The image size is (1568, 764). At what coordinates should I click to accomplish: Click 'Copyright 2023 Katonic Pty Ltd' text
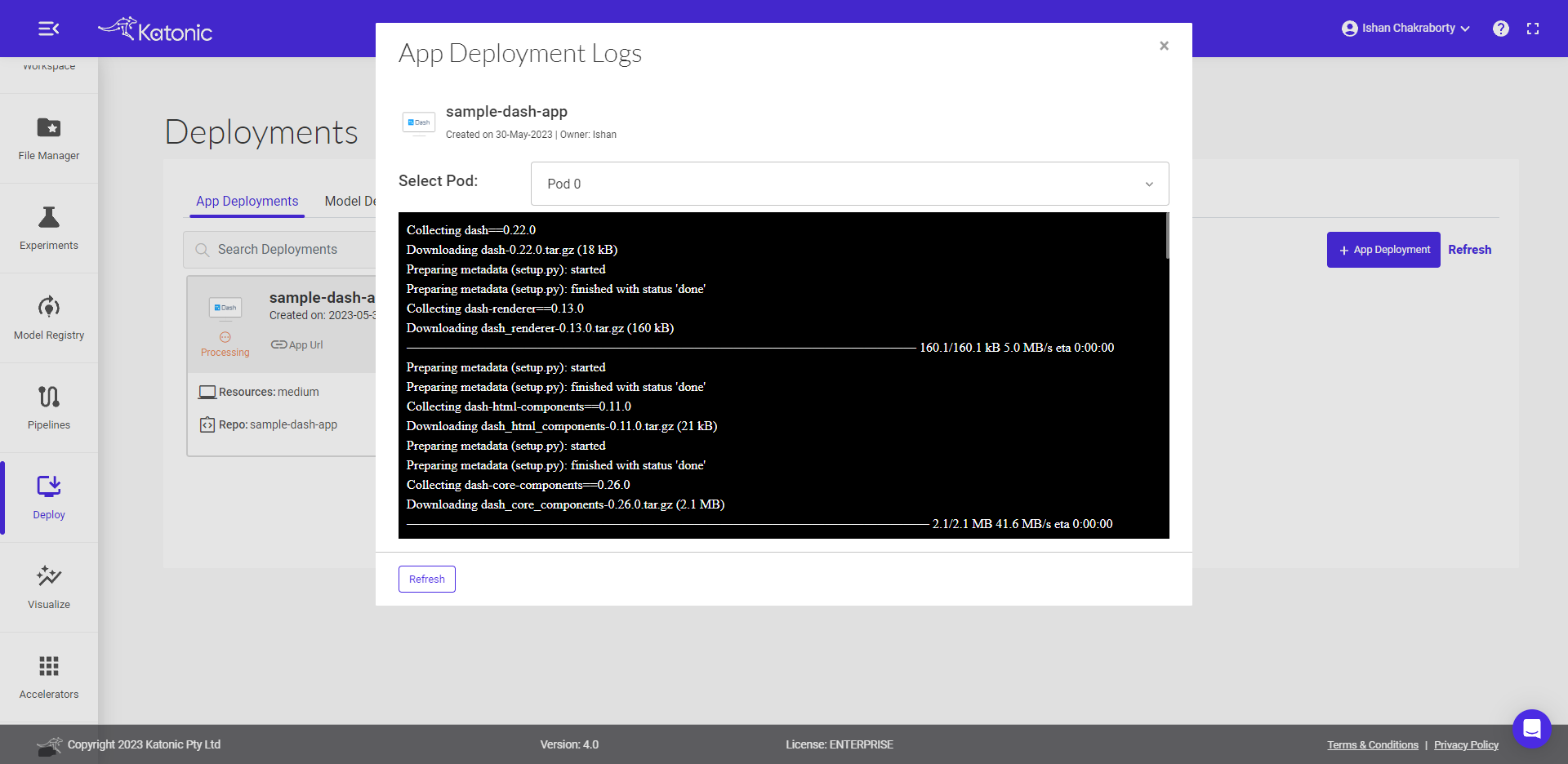coord(144,744)
